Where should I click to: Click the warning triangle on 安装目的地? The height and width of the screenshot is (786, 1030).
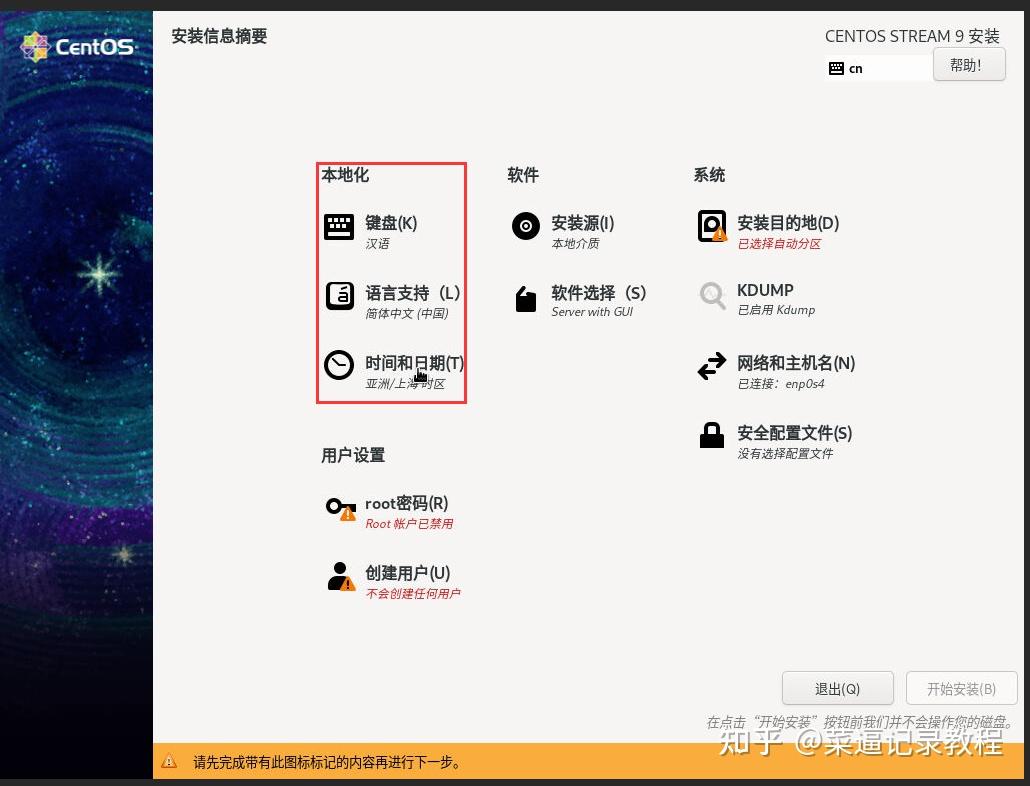coord(721,236)
